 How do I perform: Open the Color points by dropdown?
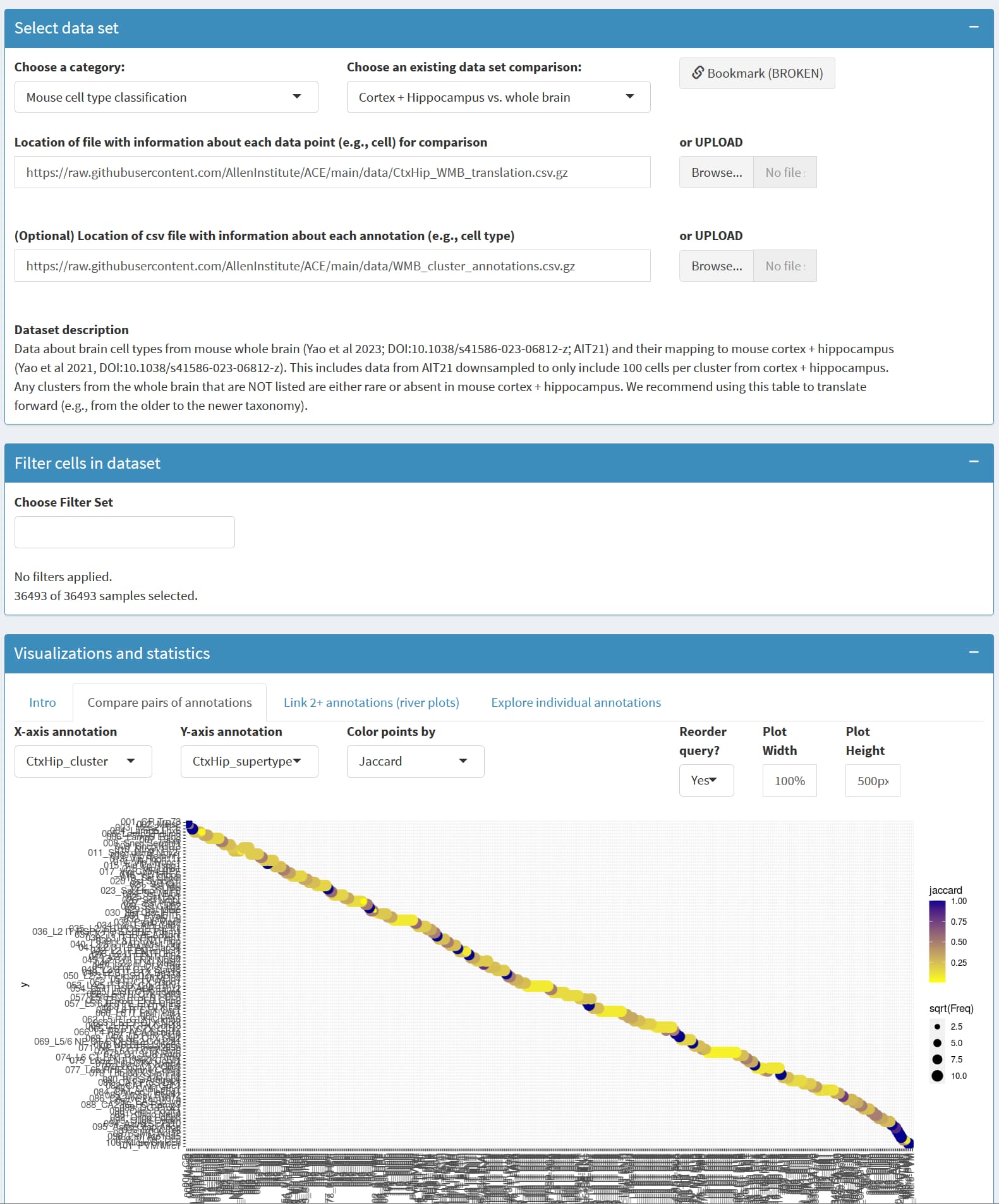416,761
